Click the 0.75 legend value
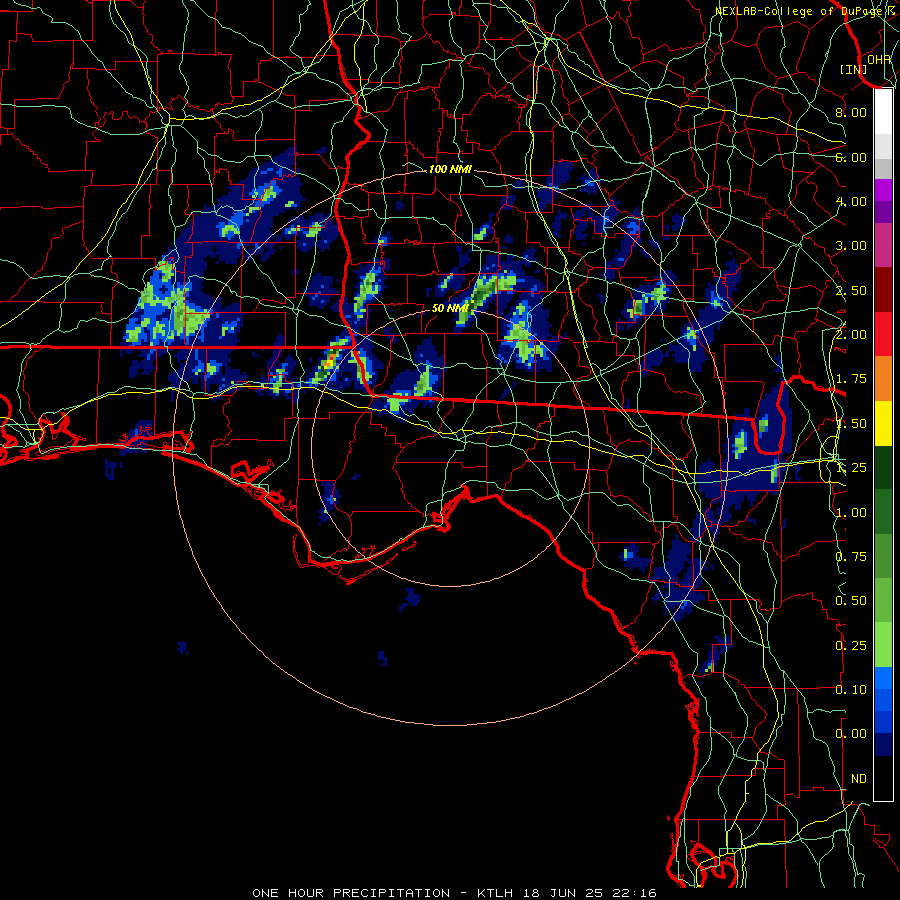The height and width of the screenshot is (900, 900). pyautogui.click(x=851, y=557)
